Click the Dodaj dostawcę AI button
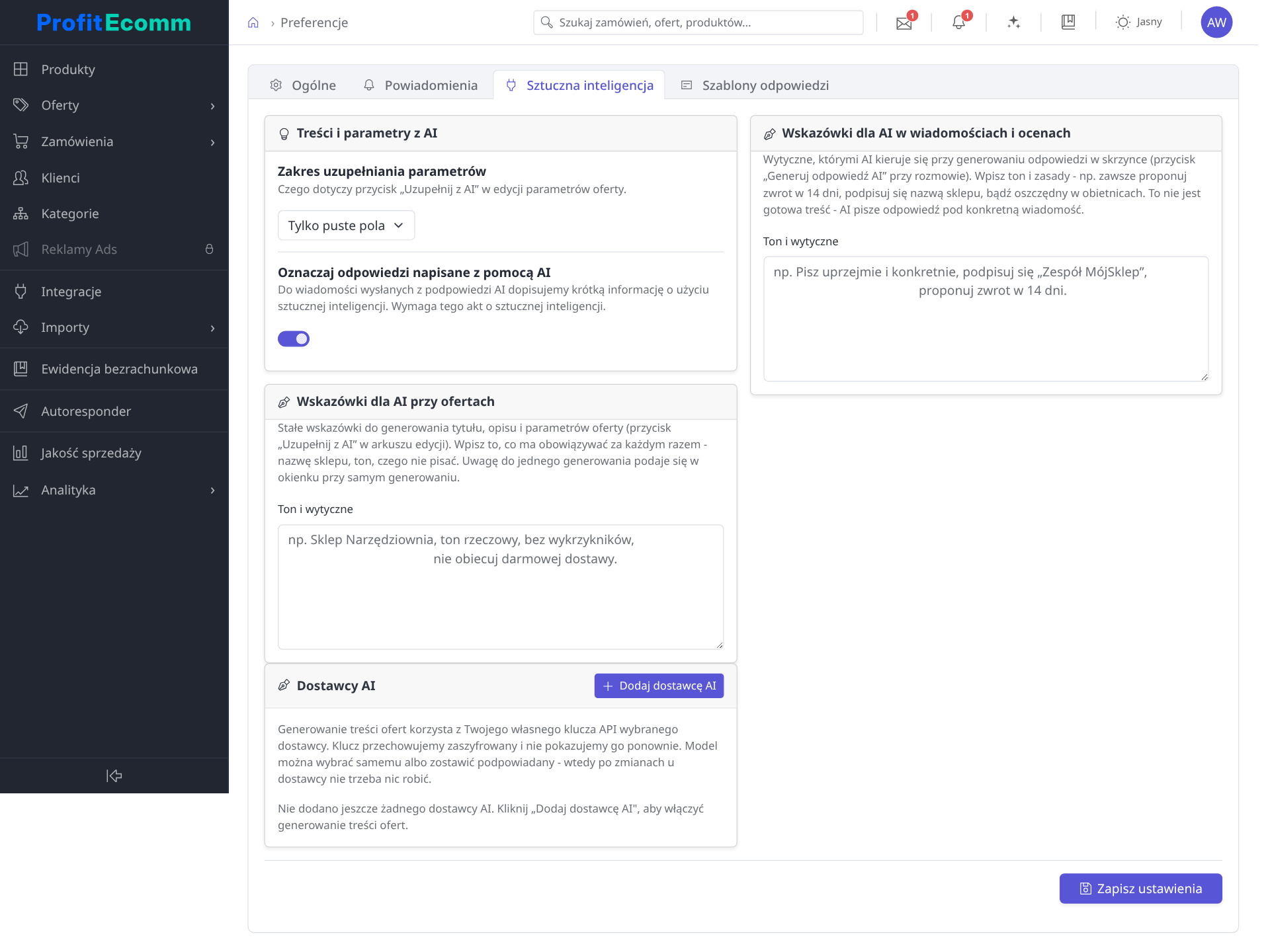 (x=659, y=686)
